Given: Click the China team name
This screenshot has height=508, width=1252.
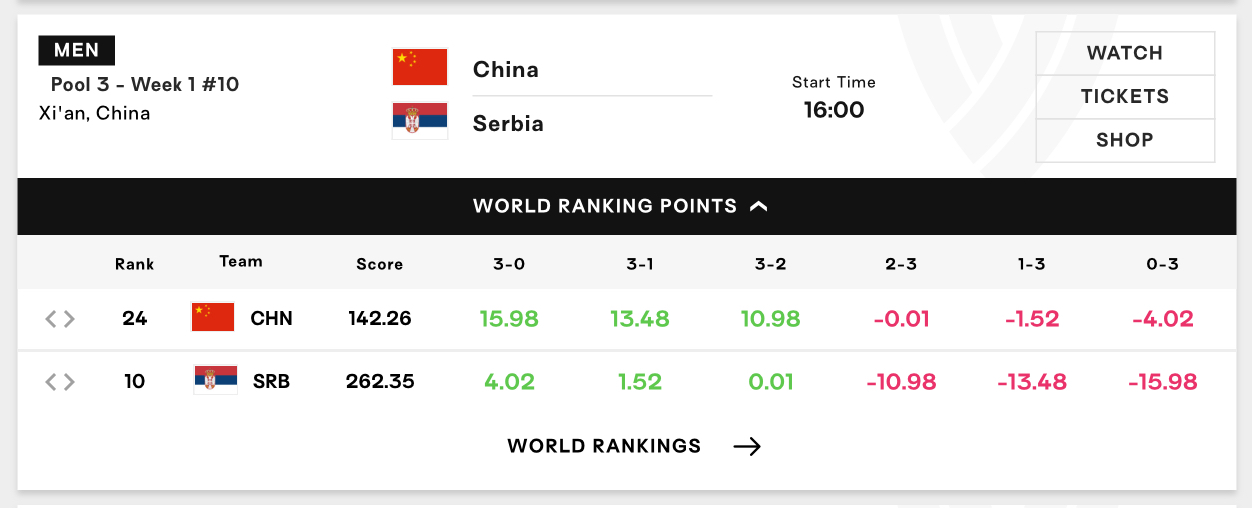Looking at the screenshot, I should pyautogui.click(x=506, y=69).
